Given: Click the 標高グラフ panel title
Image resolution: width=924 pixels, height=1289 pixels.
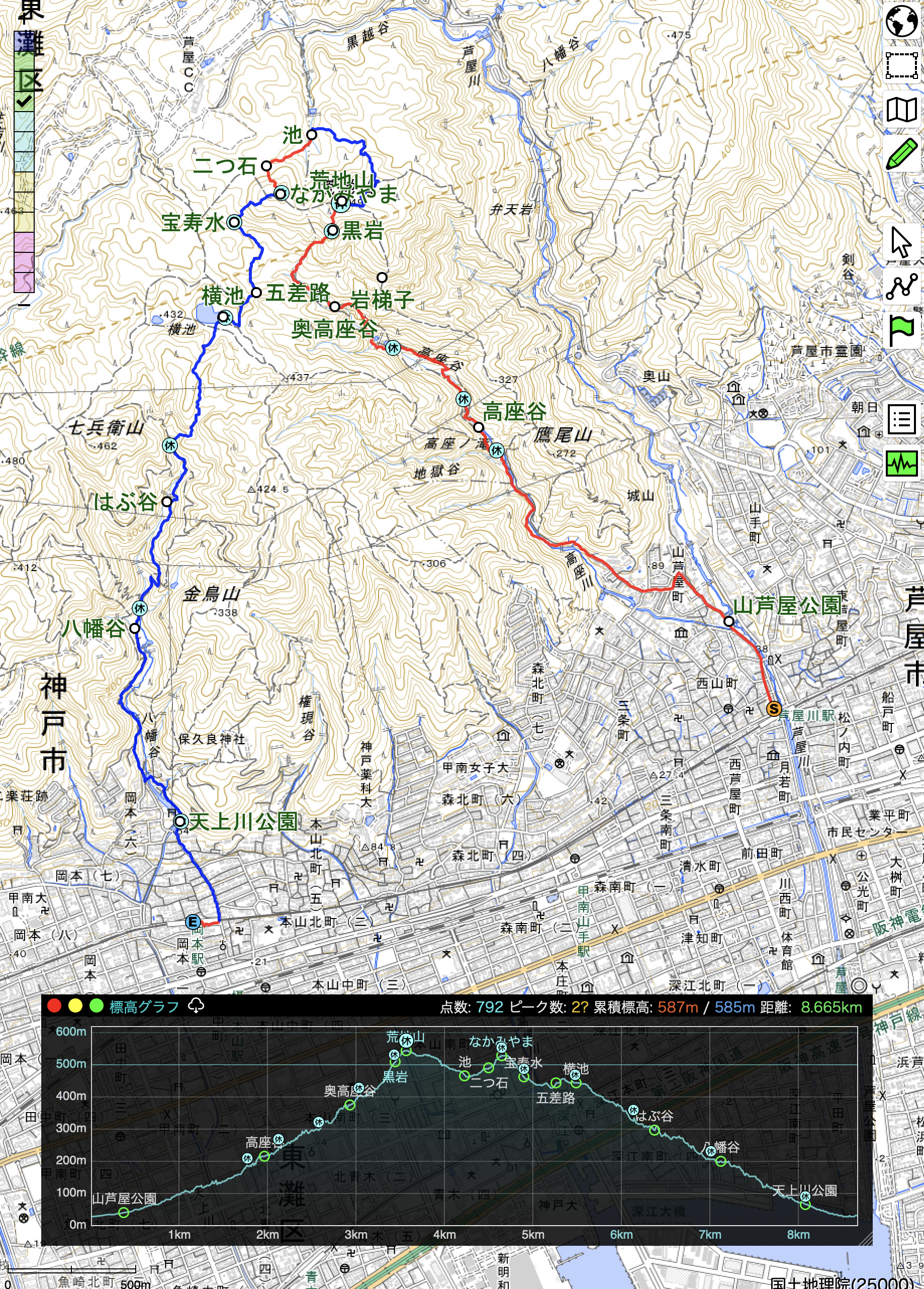Looking at the screenshot, I should (x=144, y=1006).
